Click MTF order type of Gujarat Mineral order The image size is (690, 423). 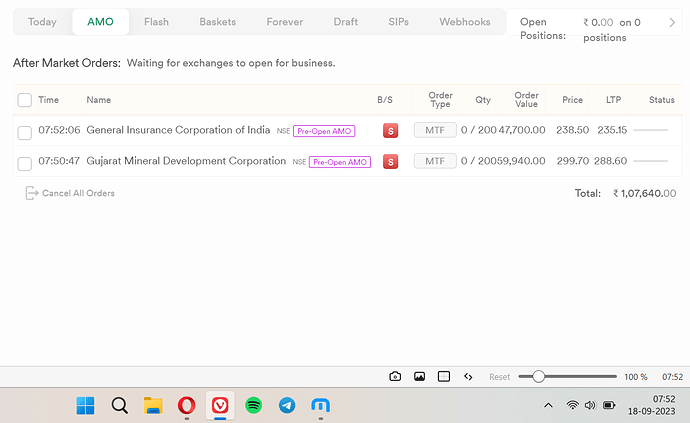(435, 161)
